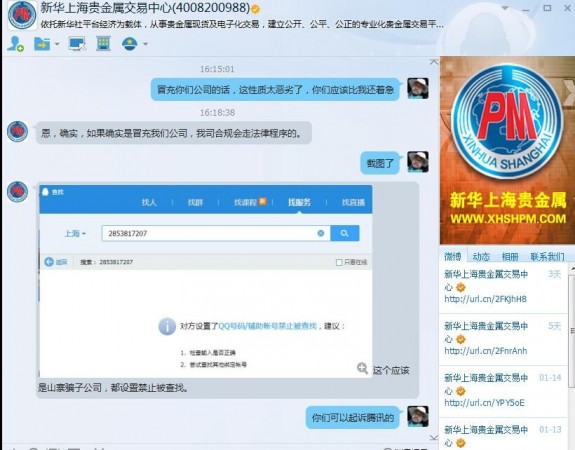Screen dimensions: 575x450
Task: Switch to the 相册 tab
Action: 510,256
